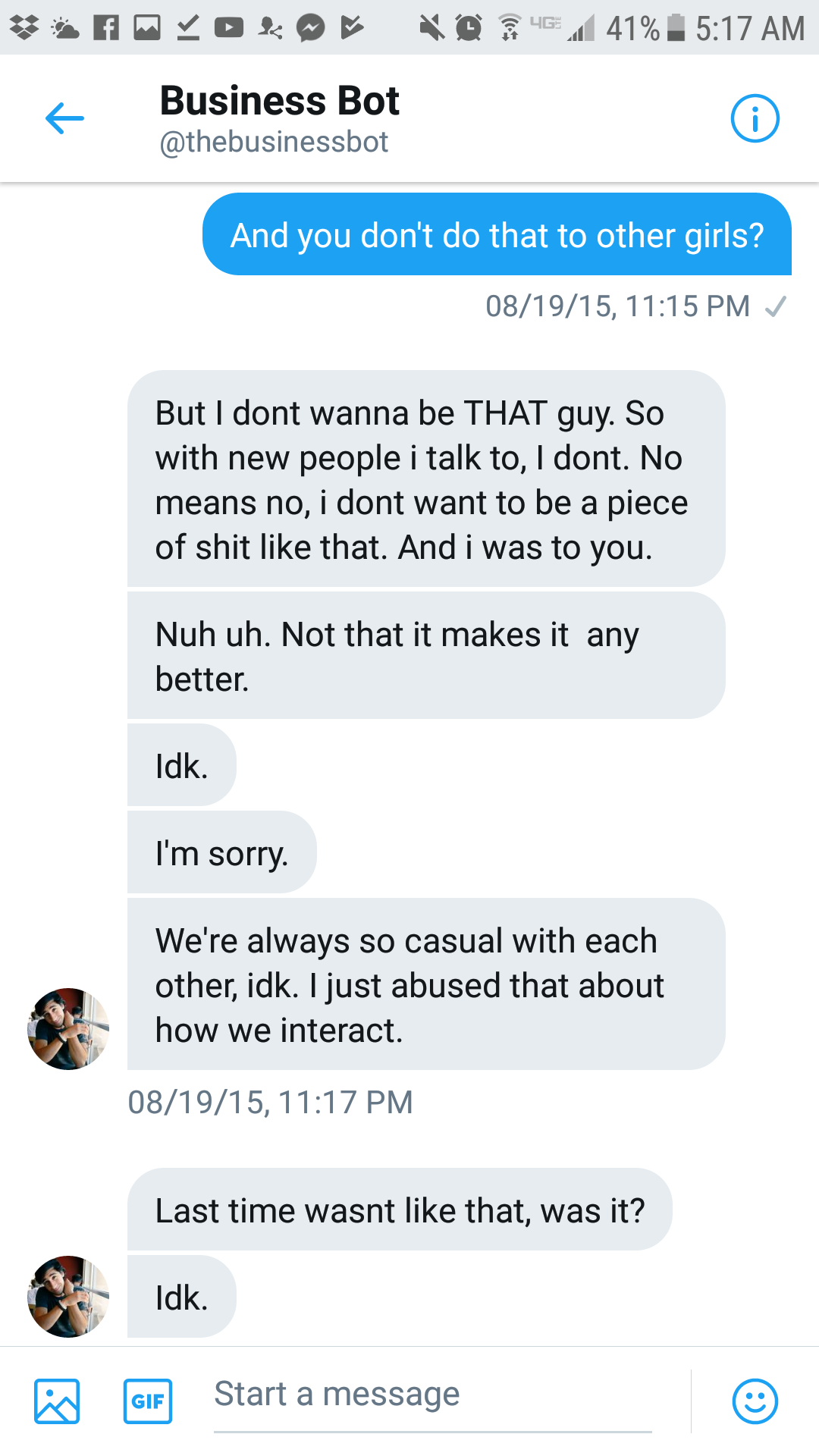The image size is (819, 1456).
Task: Open the GIF picker
Action: [148, 1401]
